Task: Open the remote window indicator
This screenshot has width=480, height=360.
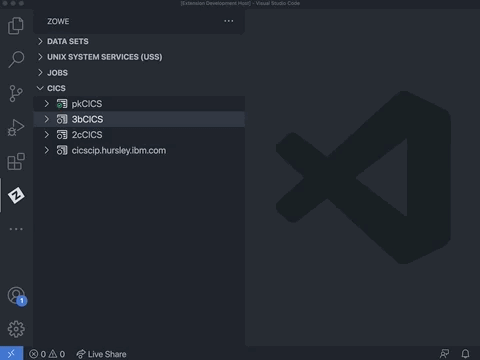Action: click(x=11, y=353)
